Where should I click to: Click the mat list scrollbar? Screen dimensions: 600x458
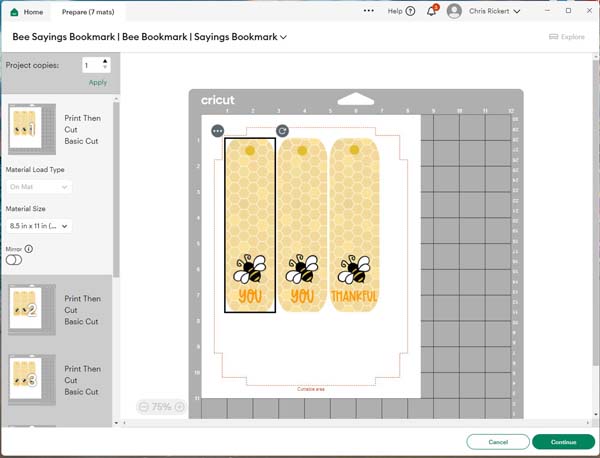pos(116,189)
